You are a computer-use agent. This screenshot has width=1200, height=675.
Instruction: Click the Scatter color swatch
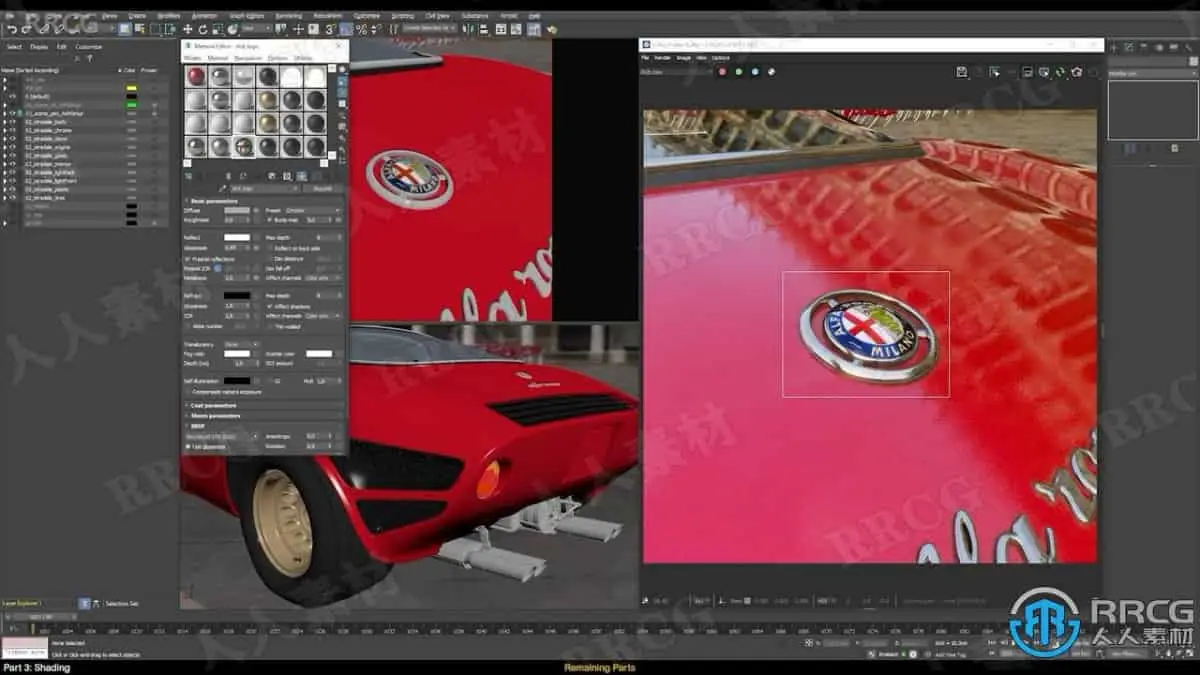pos(319,353)
